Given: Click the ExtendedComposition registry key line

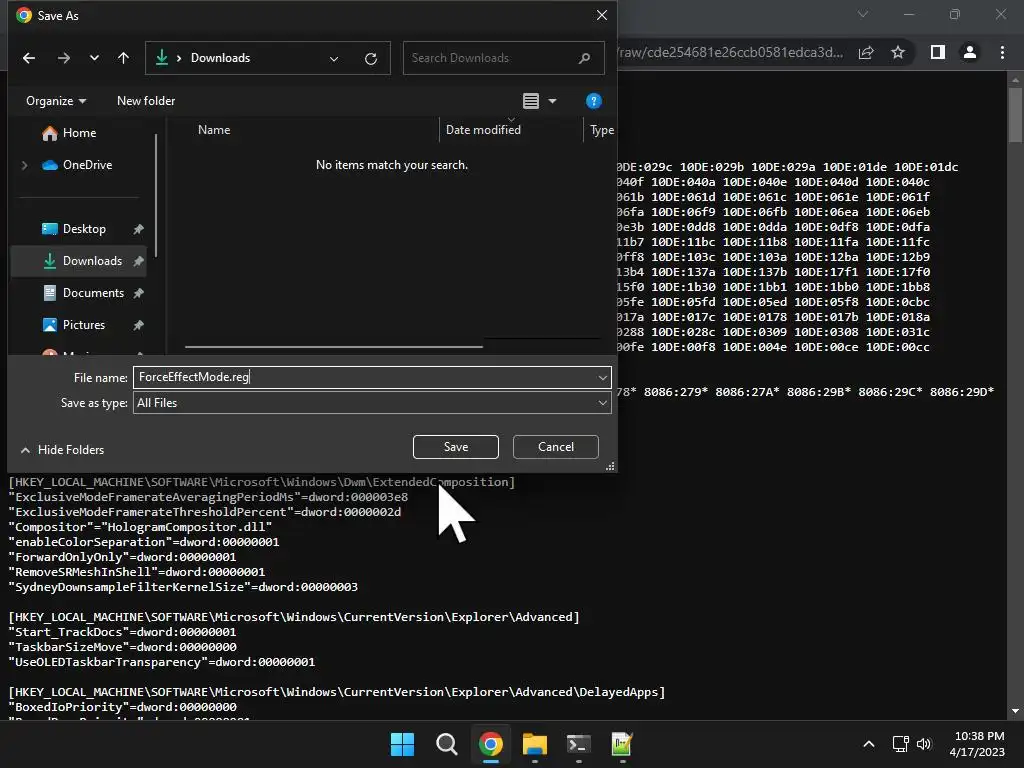Looking at the screenshot, I should tap(261, 482).
